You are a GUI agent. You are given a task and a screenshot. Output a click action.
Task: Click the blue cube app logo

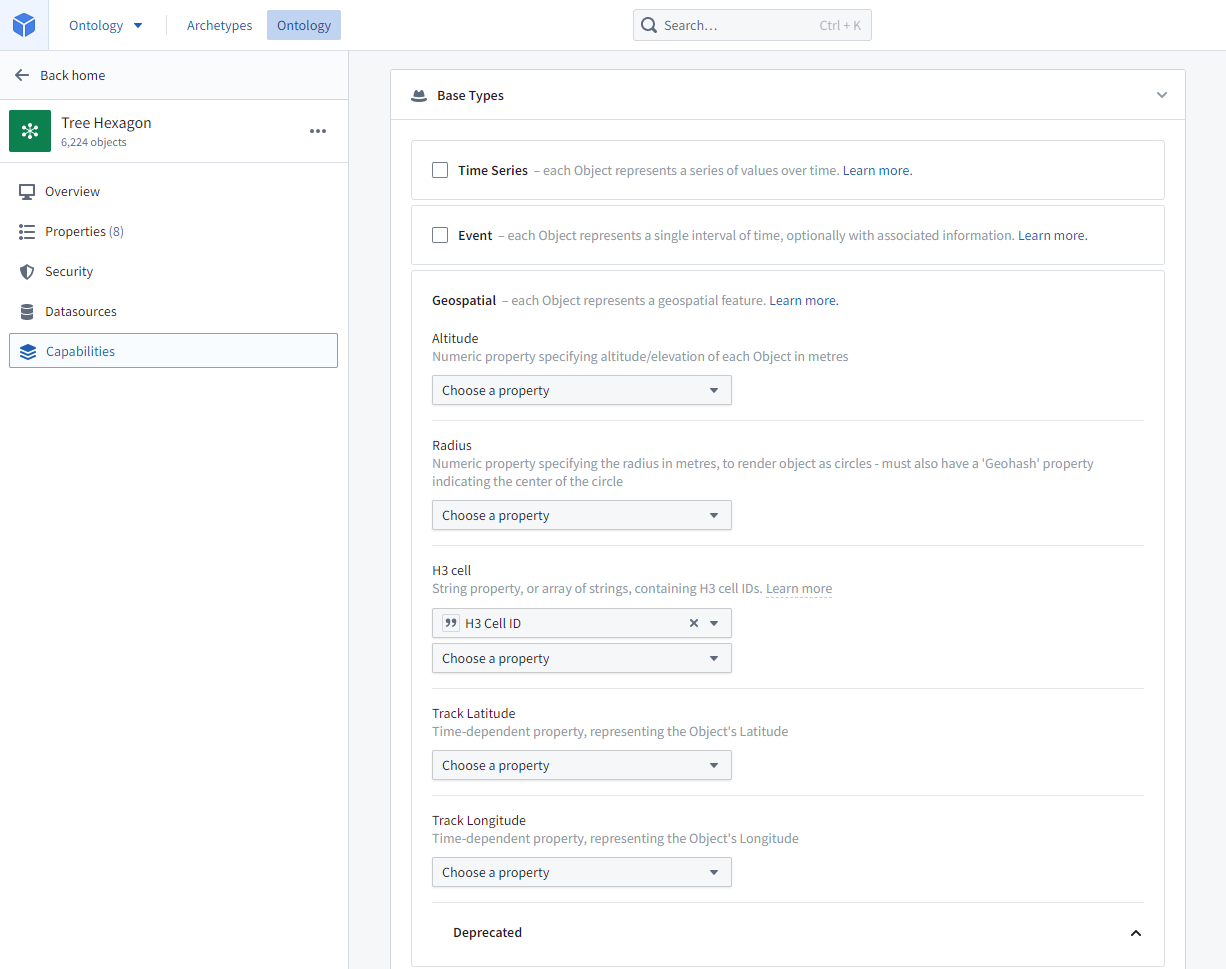(x=24, y=25)
